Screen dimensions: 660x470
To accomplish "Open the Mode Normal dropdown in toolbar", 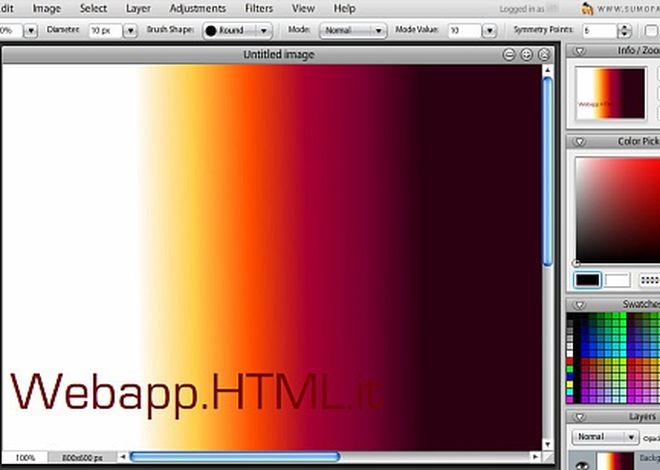I will coord(353,31).
